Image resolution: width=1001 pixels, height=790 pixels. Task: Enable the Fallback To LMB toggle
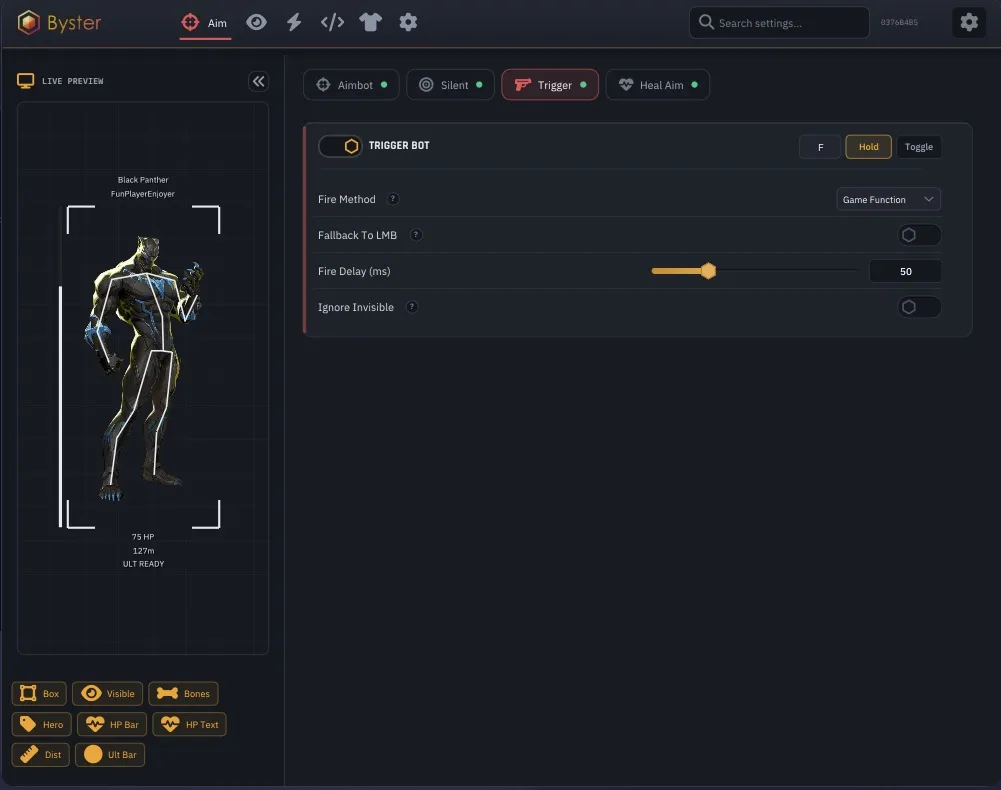click(919, 235)
